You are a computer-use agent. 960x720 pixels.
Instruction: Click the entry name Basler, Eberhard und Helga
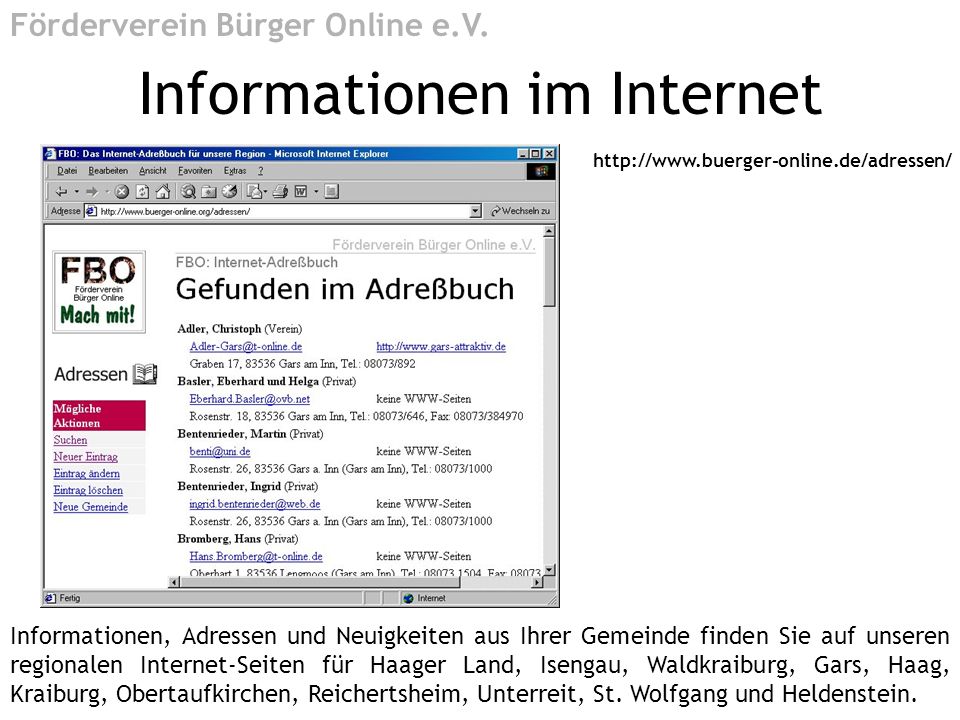point(248,381)
